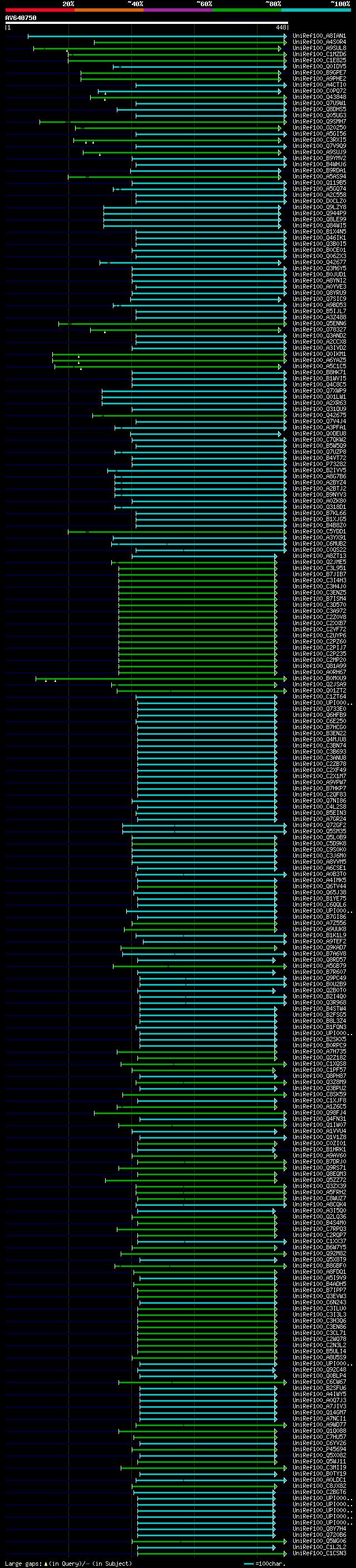356x1568 pixels.
Task: Select hit label UniRef100_Q46IK1
Action: pos(319,238)
